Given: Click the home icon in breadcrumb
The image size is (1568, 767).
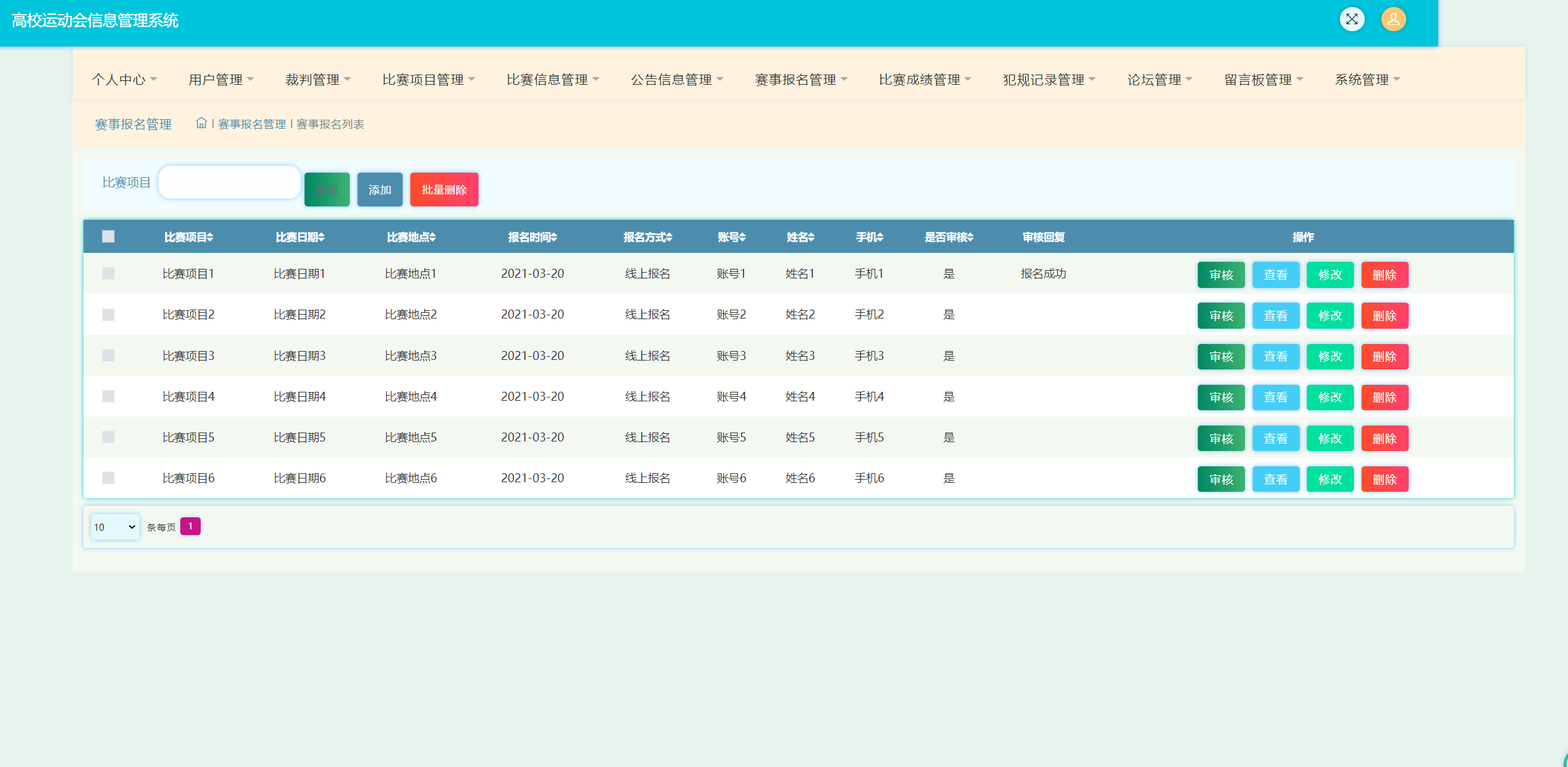Looking at the screenshot, I should (x=201, y=123).
